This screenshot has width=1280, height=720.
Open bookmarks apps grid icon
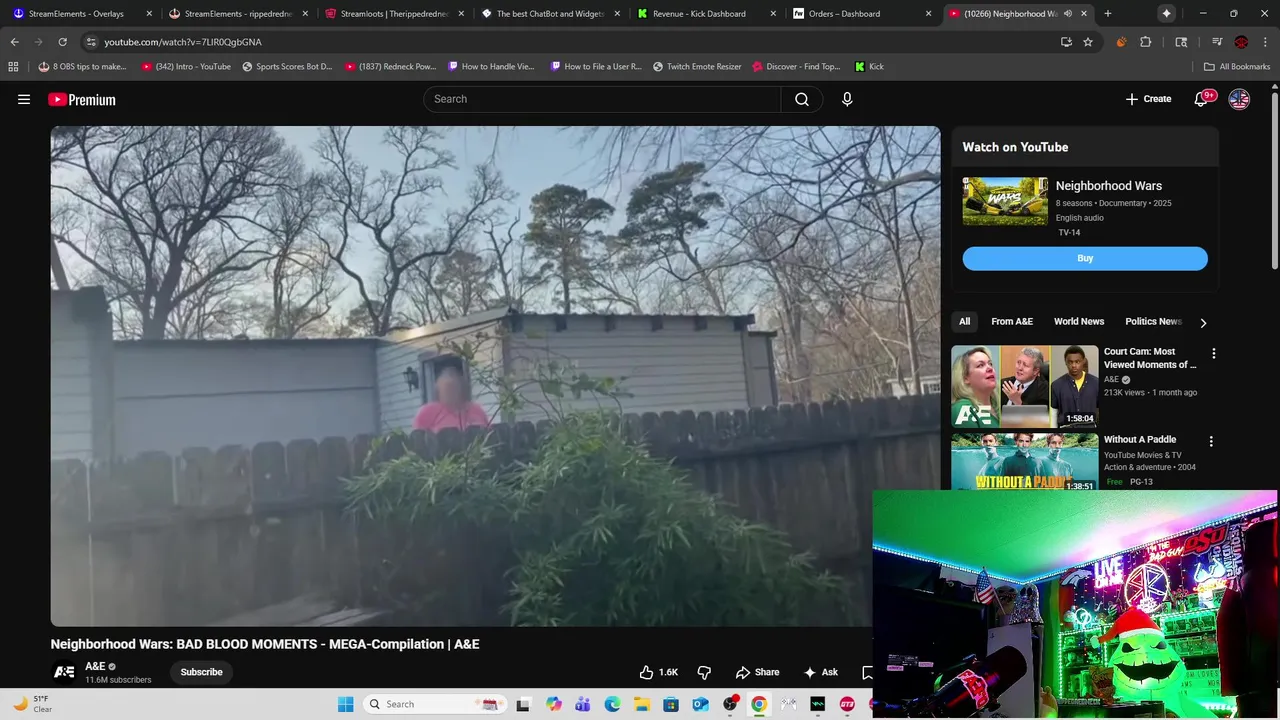tap(13, 67)
